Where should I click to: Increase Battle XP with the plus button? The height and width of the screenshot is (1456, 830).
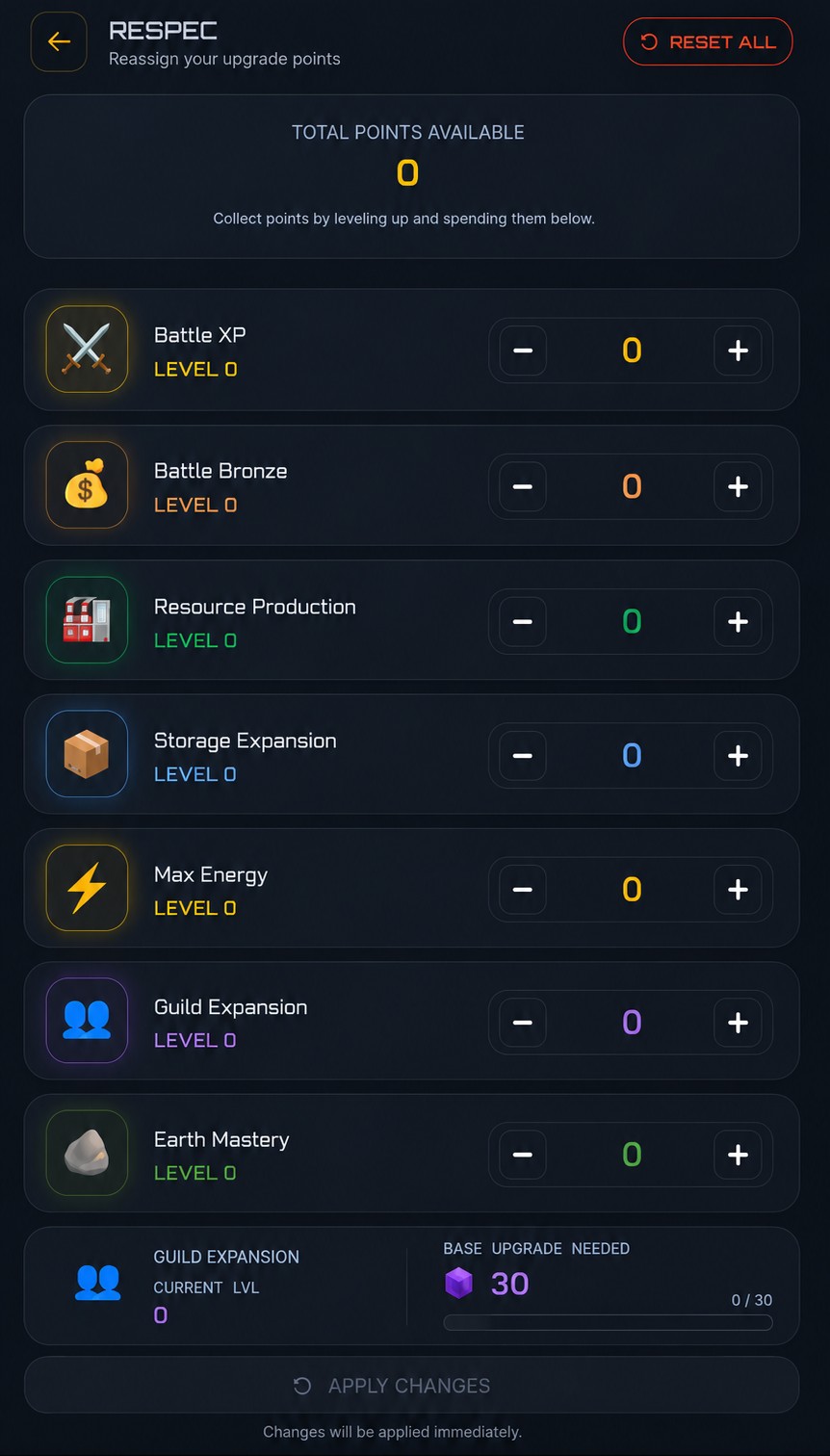pyautogui.click(x=738, y=351)
